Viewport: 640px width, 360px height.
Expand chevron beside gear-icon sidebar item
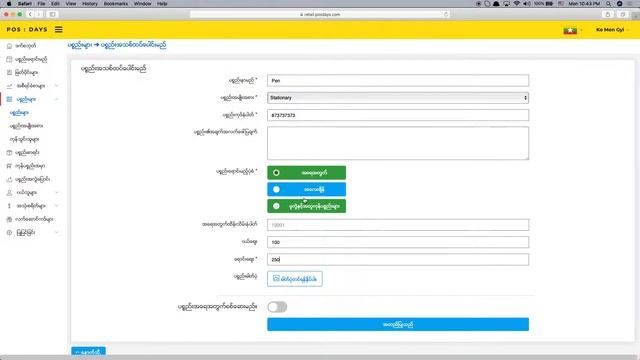[x=56, y=232]
